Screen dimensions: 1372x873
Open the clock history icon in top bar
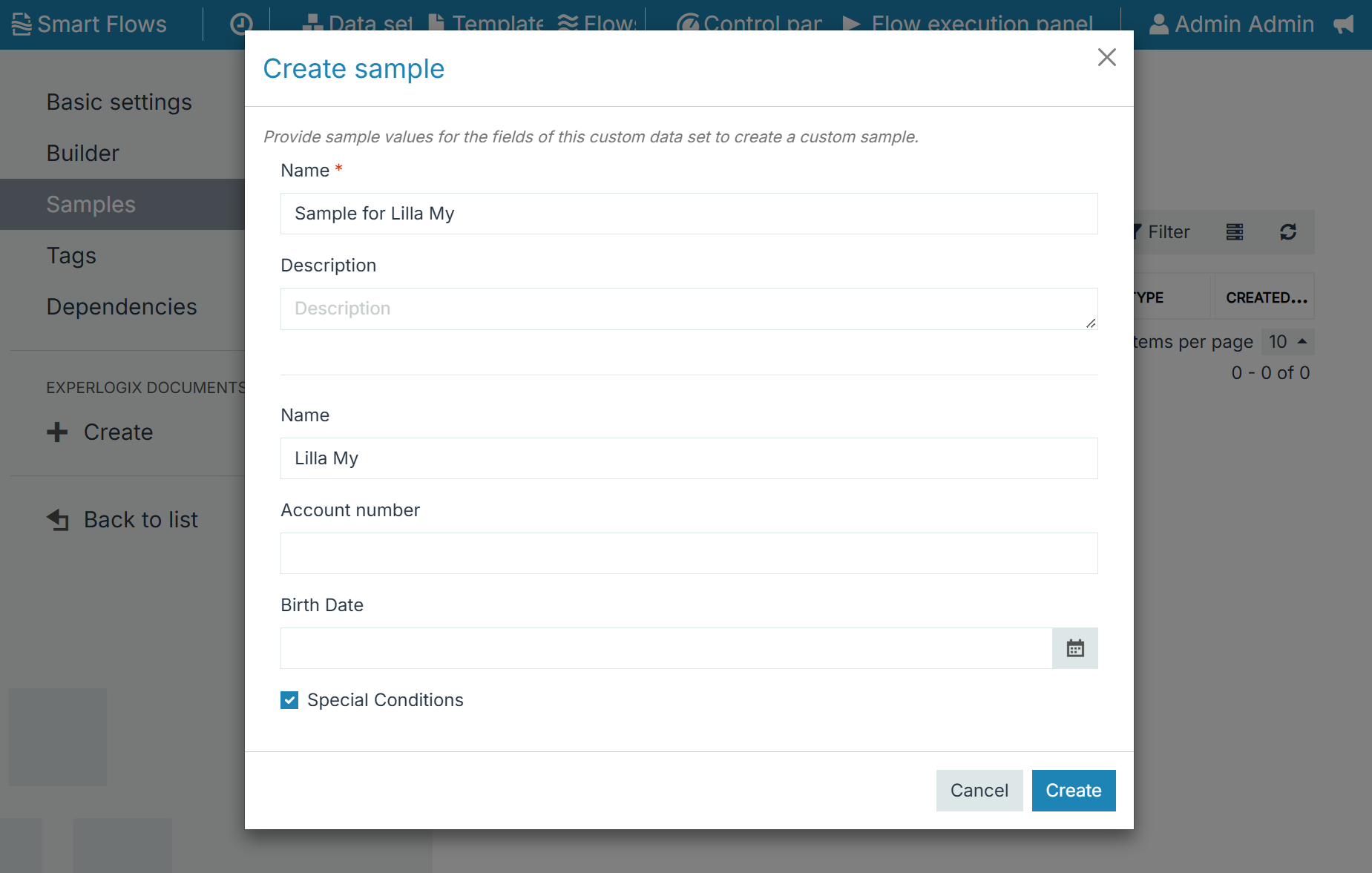[x=241, y=24]
